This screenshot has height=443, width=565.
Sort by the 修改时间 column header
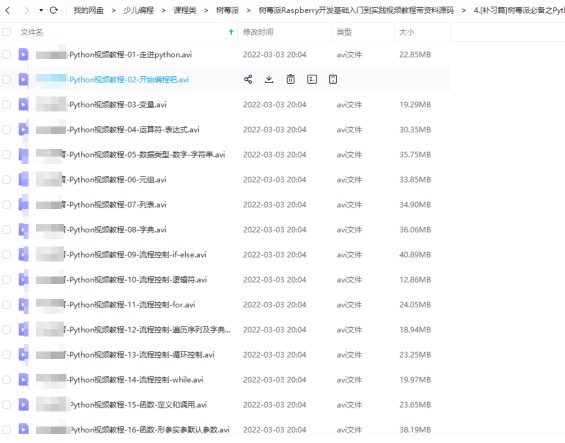pyautogui.click(x=258, y=32)
